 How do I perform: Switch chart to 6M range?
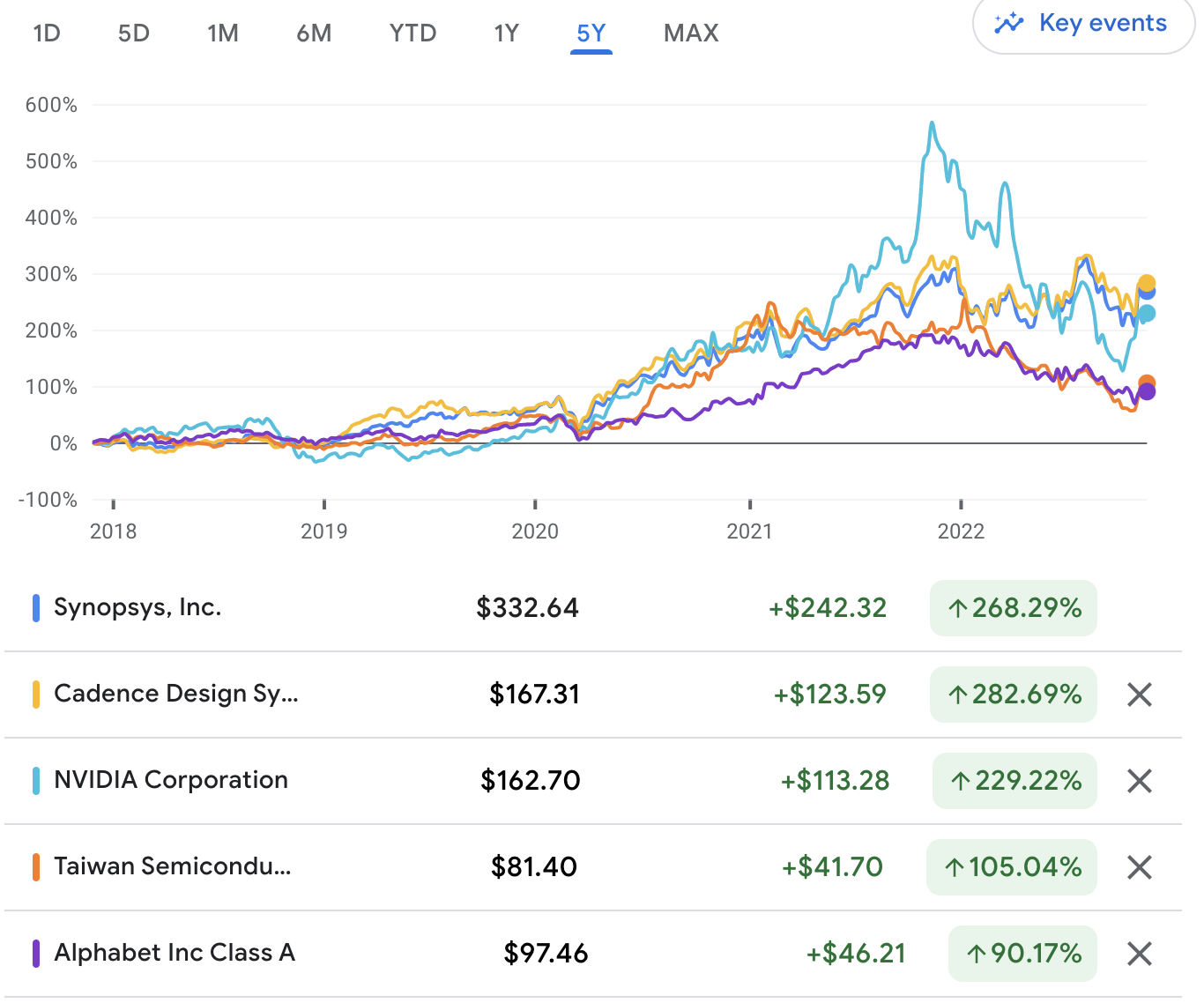tap(314, 33)
